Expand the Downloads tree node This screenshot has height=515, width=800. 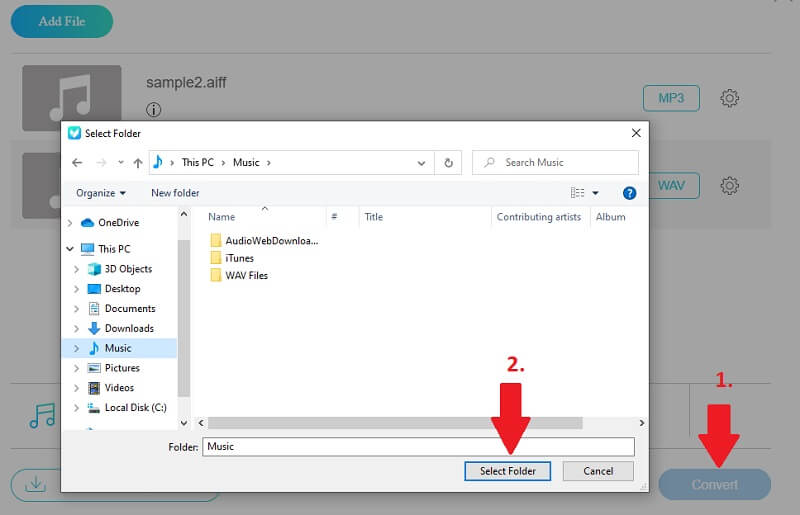(x=77, y=328)
